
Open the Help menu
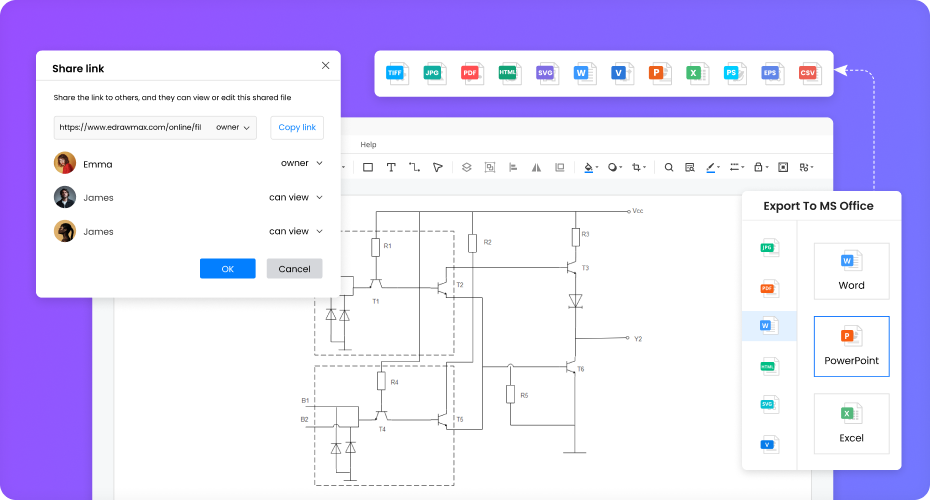[368, 145]
